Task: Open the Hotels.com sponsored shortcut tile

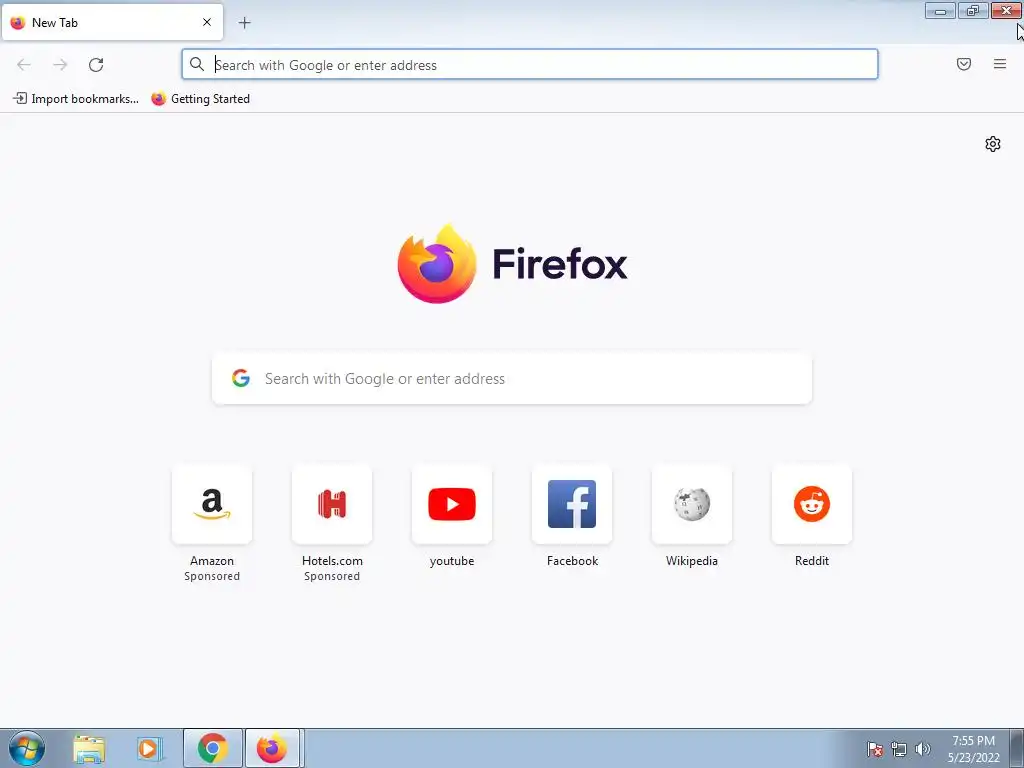Action: (332, 504)
